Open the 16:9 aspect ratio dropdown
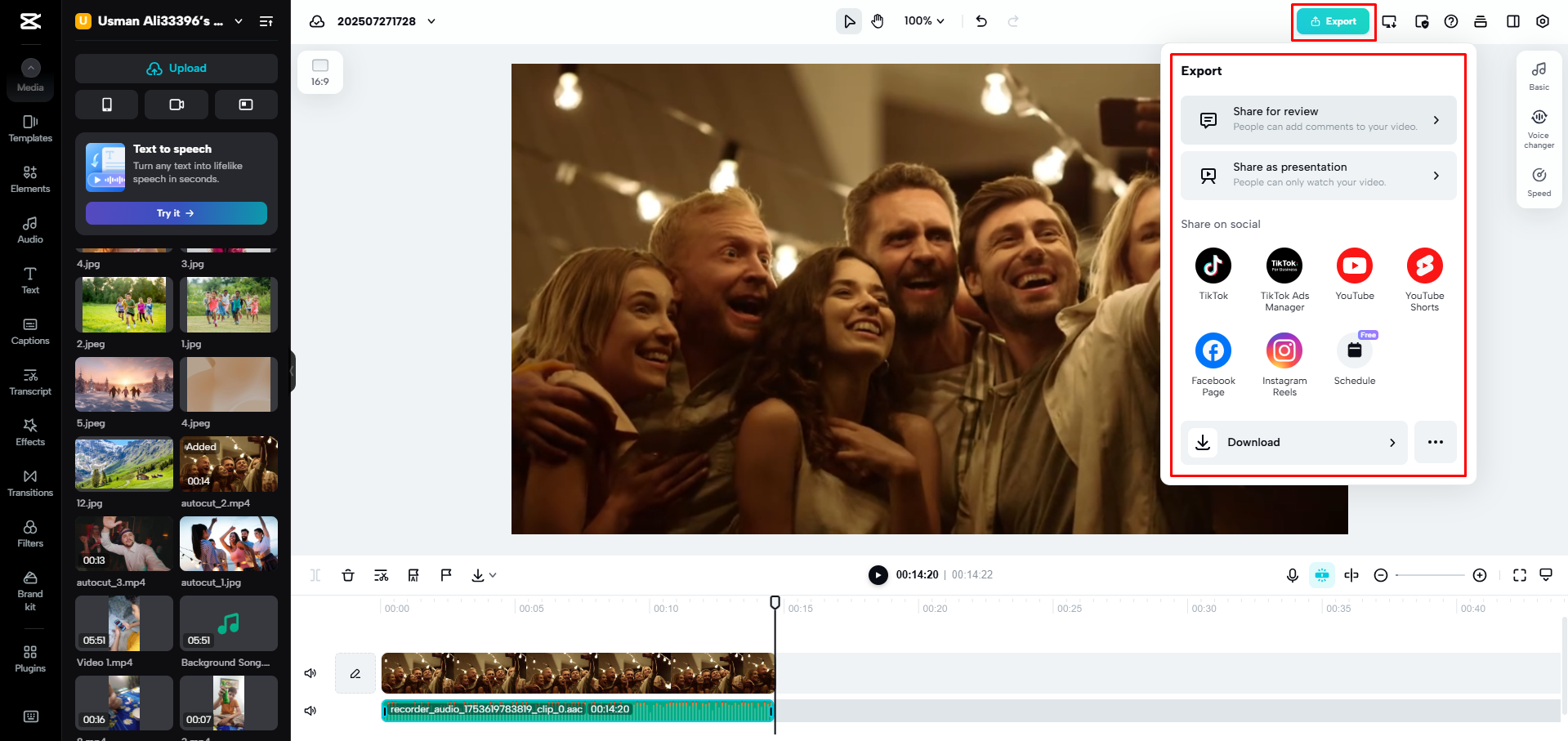 pyautogui.click(x=319, y=72)
